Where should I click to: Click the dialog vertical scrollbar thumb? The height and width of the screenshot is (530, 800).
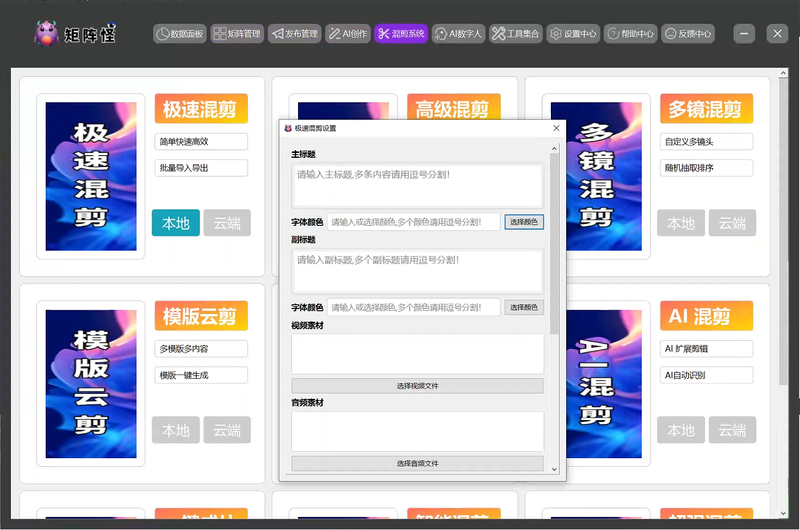coord(554,244)
